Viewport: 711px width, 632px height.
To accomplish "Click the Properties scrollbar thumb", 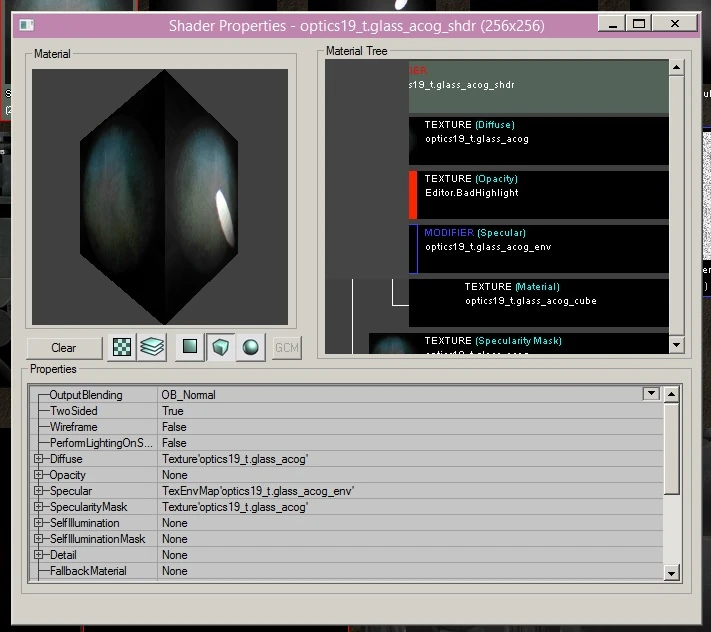I will click(x=671, y=448).
